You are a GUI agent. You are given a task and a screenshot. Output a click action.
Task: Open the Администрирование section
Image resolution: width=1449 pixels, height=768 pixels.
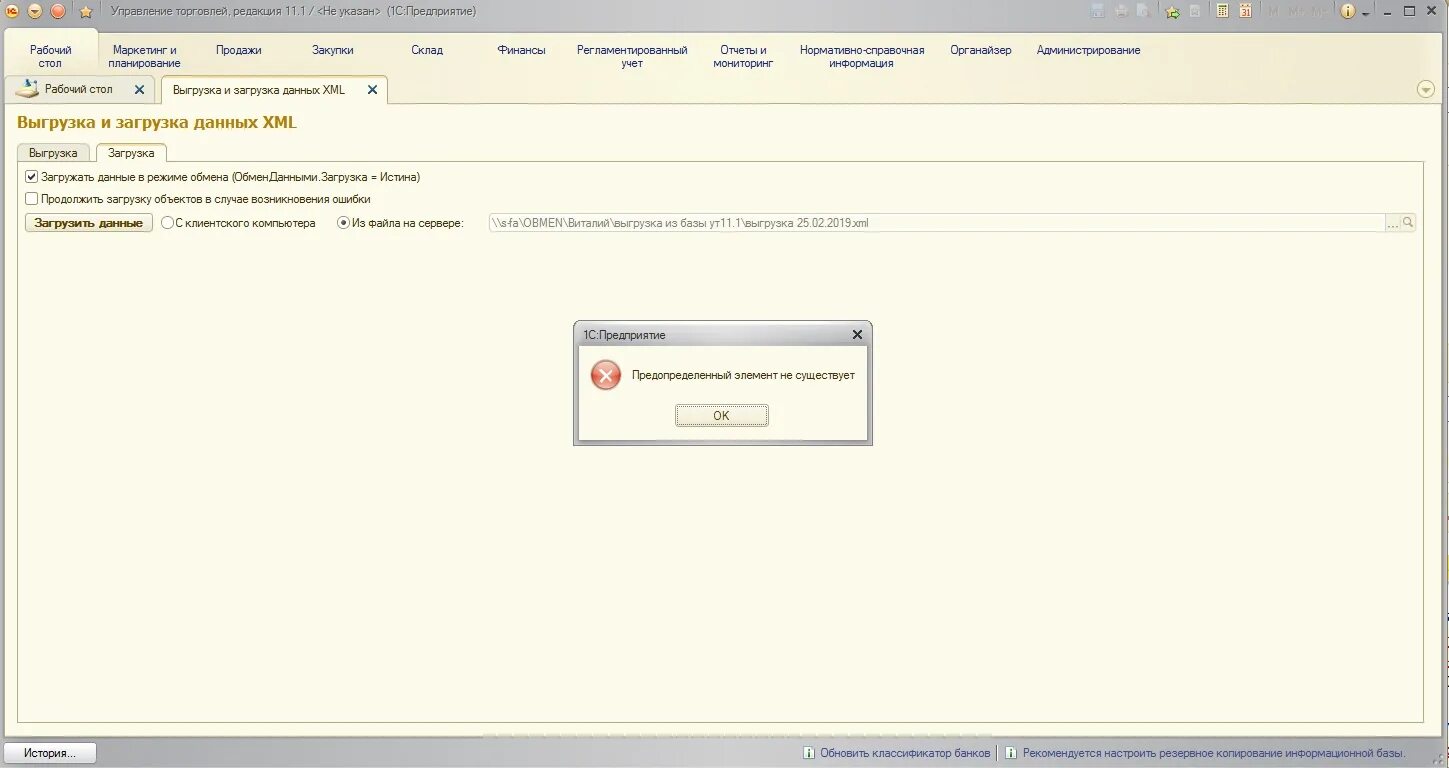point(1088,50)
